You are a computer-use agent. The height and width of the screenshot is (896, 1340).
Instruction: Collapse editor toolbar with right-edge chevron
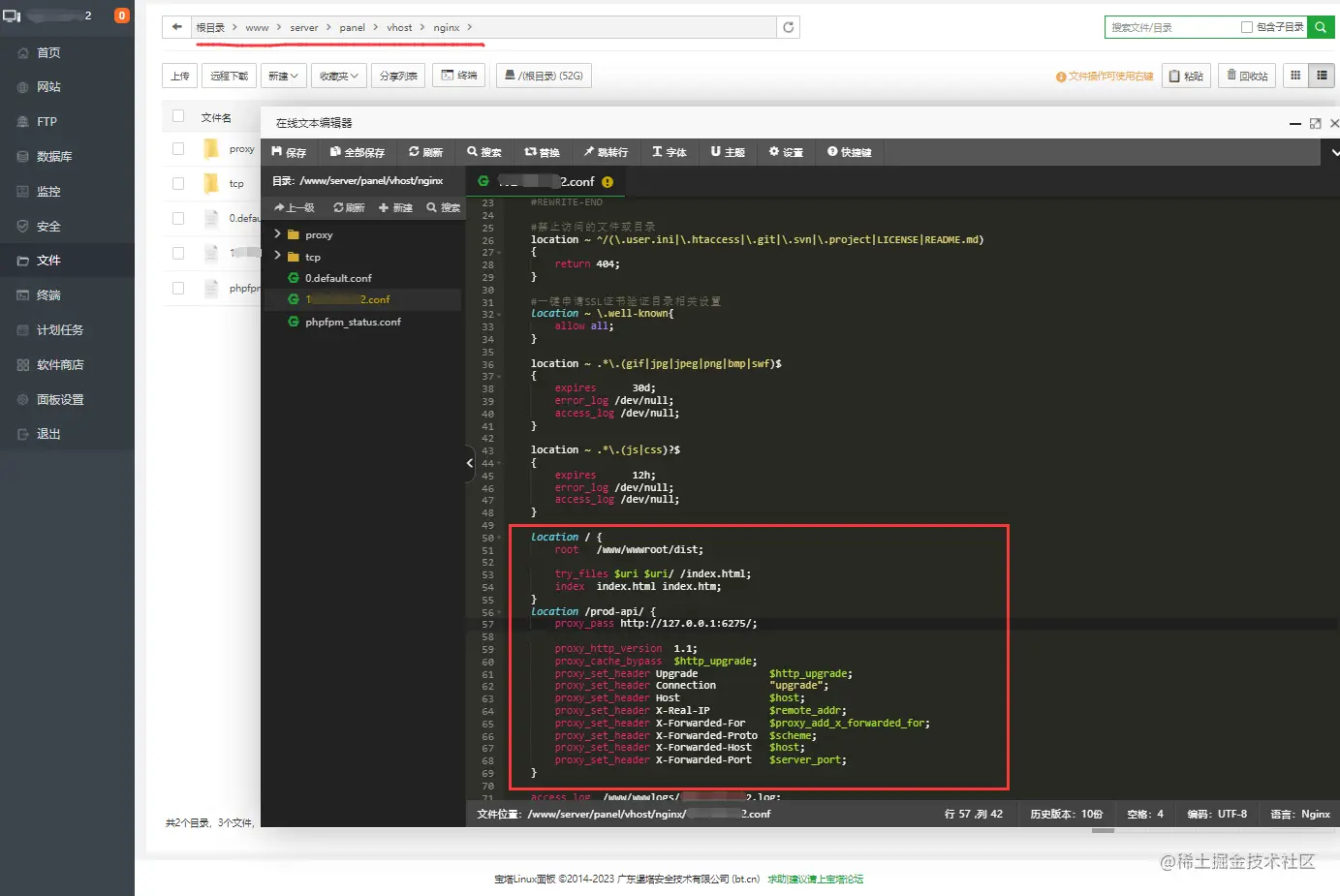coord(1333,152)
